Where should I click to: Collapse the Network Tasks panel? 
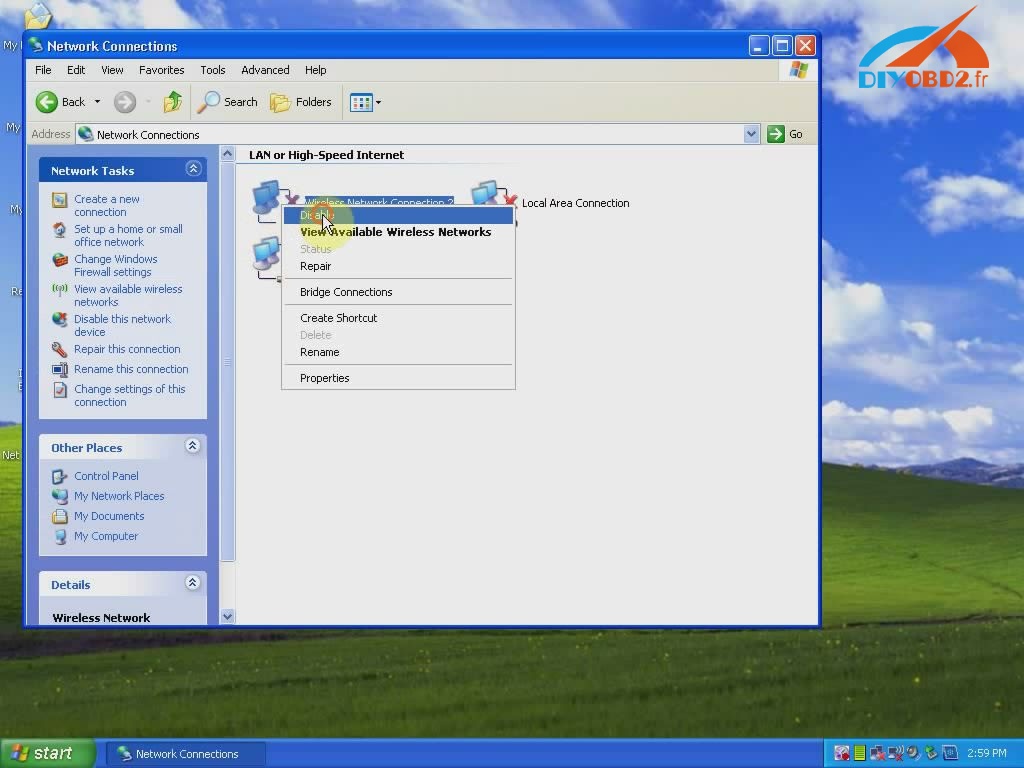pyautogui.click(x=192, y=169)
